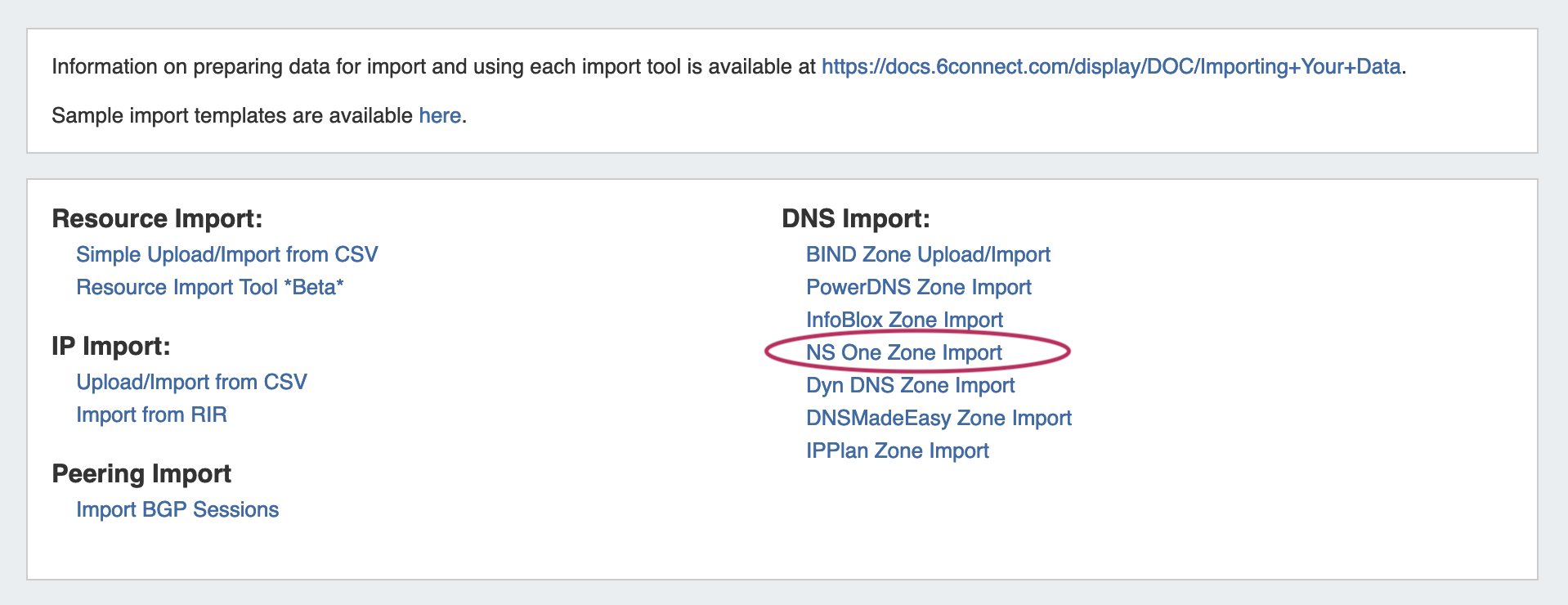This screenshot has height=605, width=1568.
Task: Click the Resource Import section heading
Action: (157, 218)
